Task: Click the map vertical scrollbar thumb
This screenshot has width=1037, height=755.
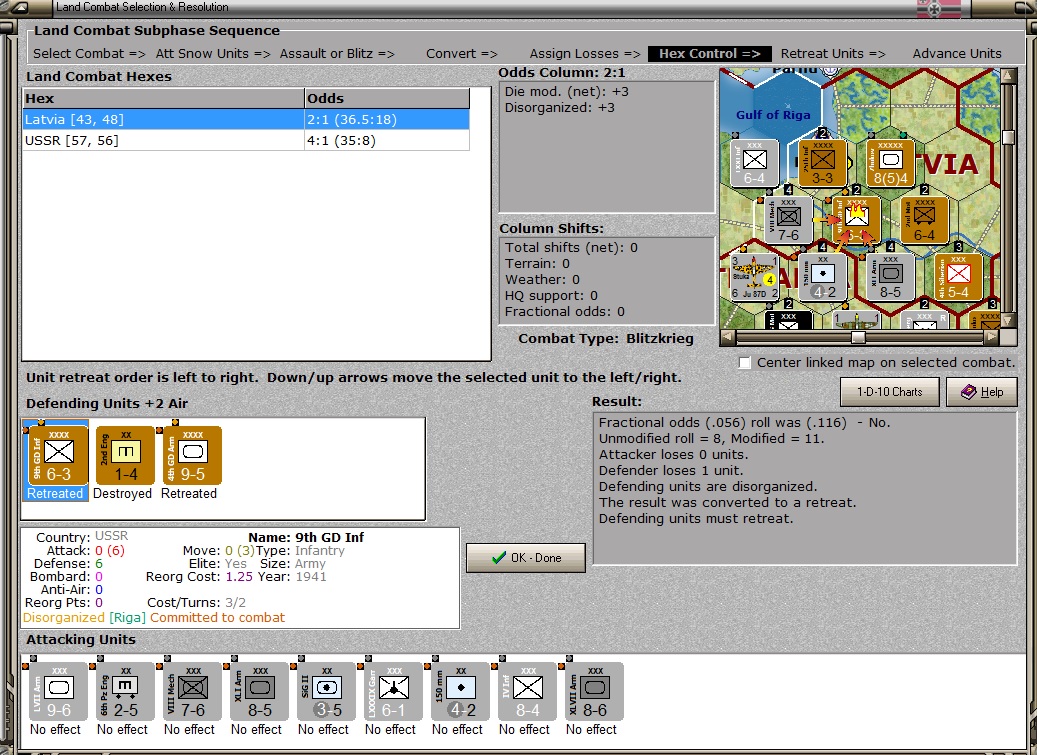Action: [1008, 138]
